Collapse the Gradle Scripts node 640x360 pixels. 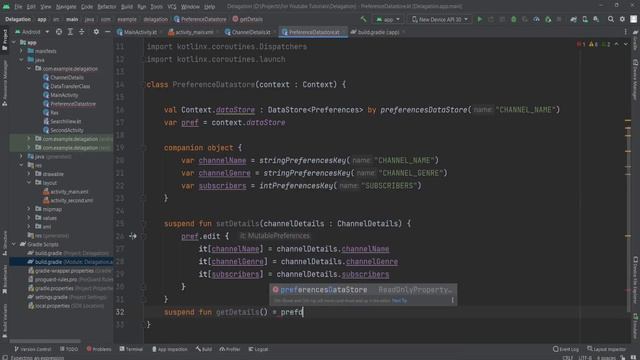pyautogui.click(x=14, y=244)
